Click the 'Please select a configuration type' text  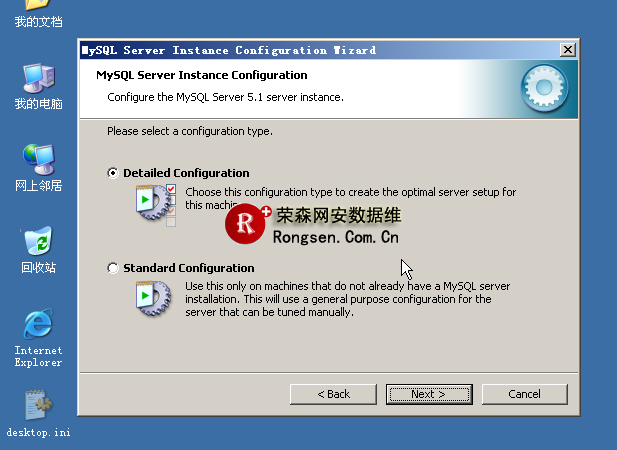pos(190,131)
